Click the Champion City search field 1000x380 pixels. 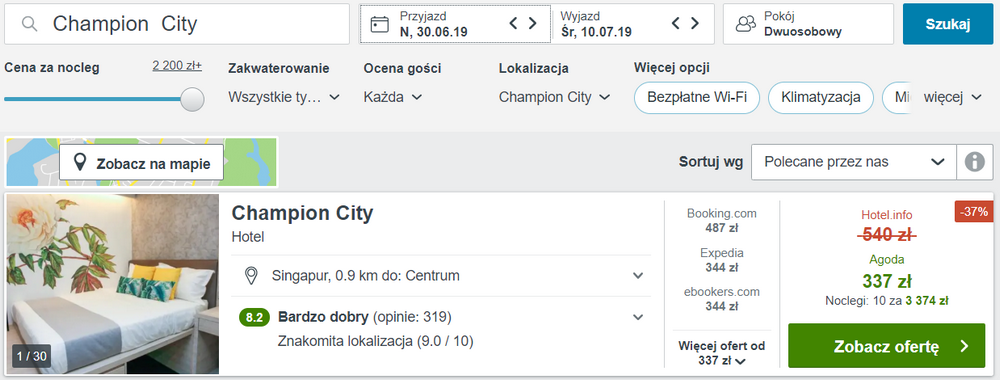tap(177, 24)
